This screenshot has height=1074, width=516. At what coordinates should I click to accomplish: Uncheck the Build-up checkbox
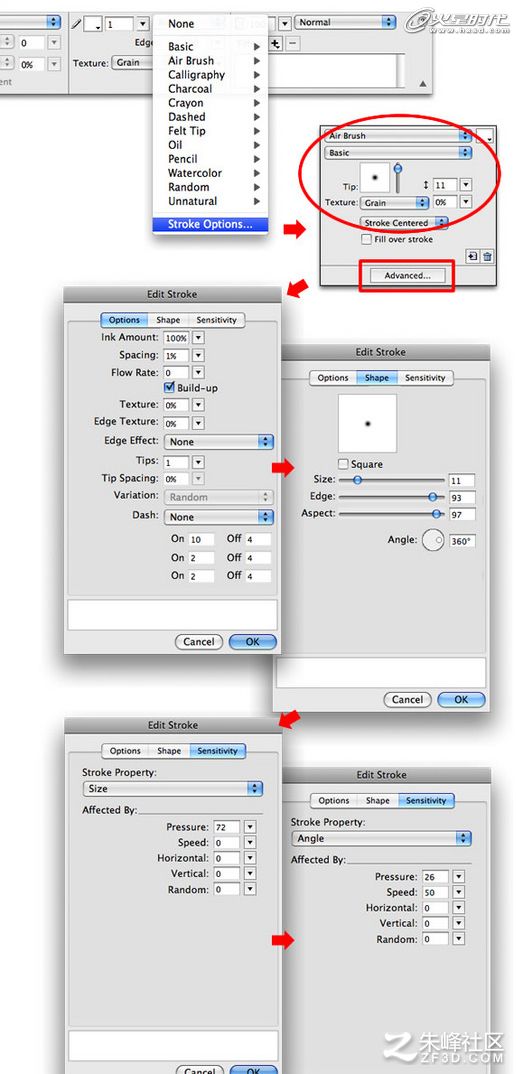(169, 388)
